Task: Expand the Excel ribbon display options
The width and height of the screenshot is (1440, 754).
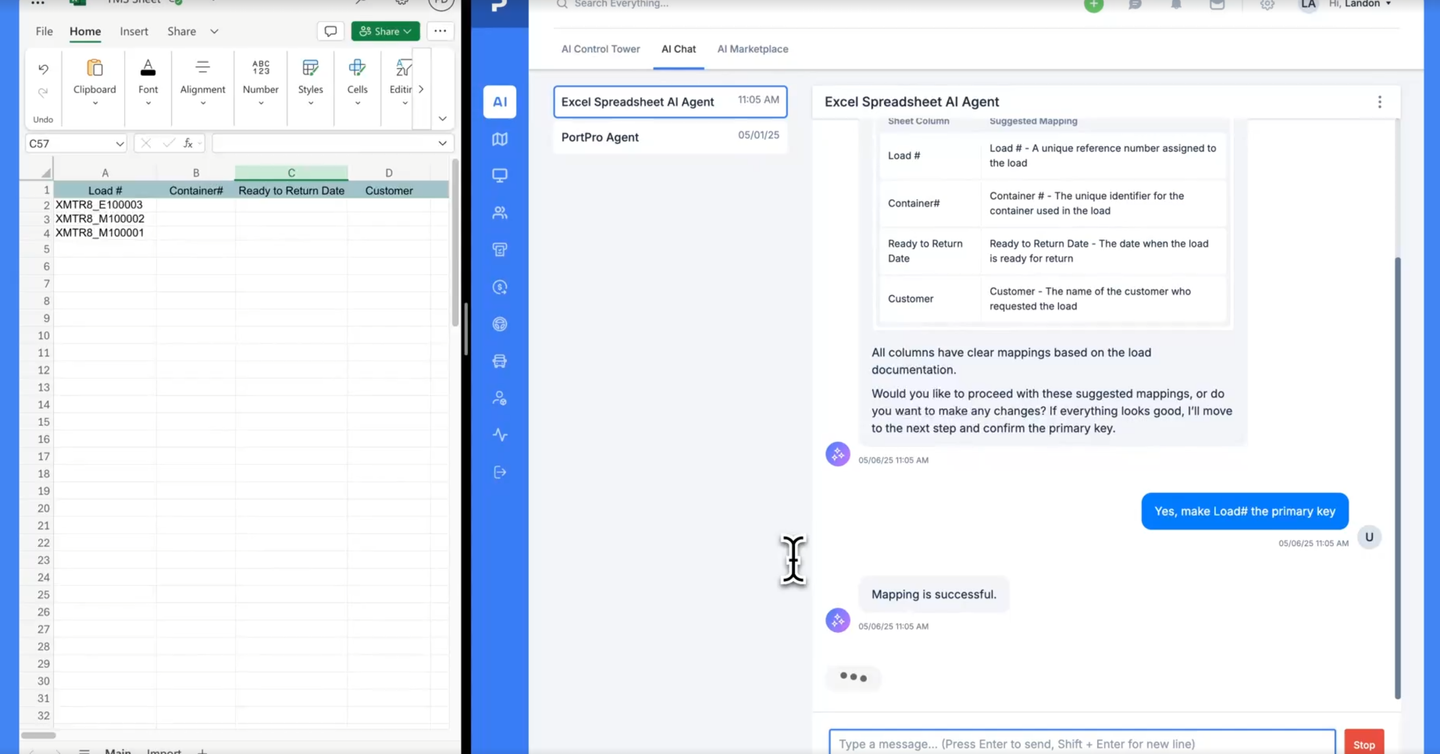Action: tap(442, 119)
